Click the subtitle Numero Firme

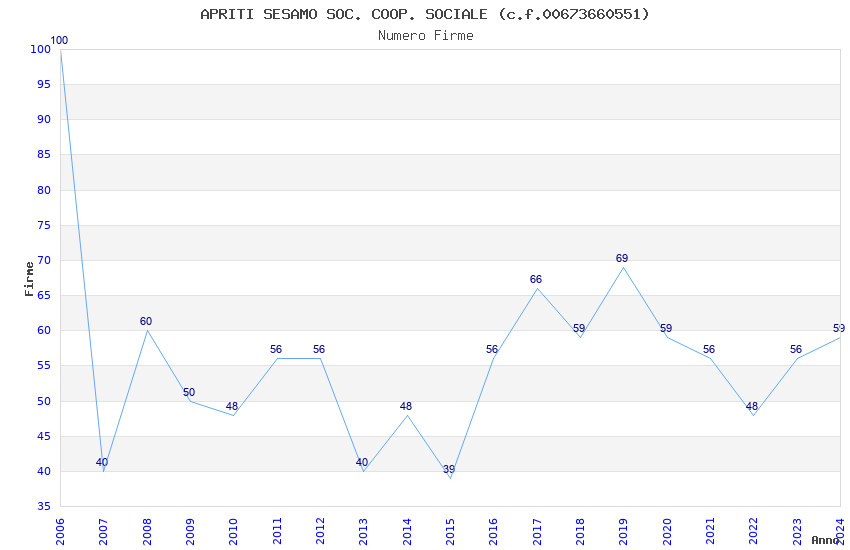coord(426,36)
